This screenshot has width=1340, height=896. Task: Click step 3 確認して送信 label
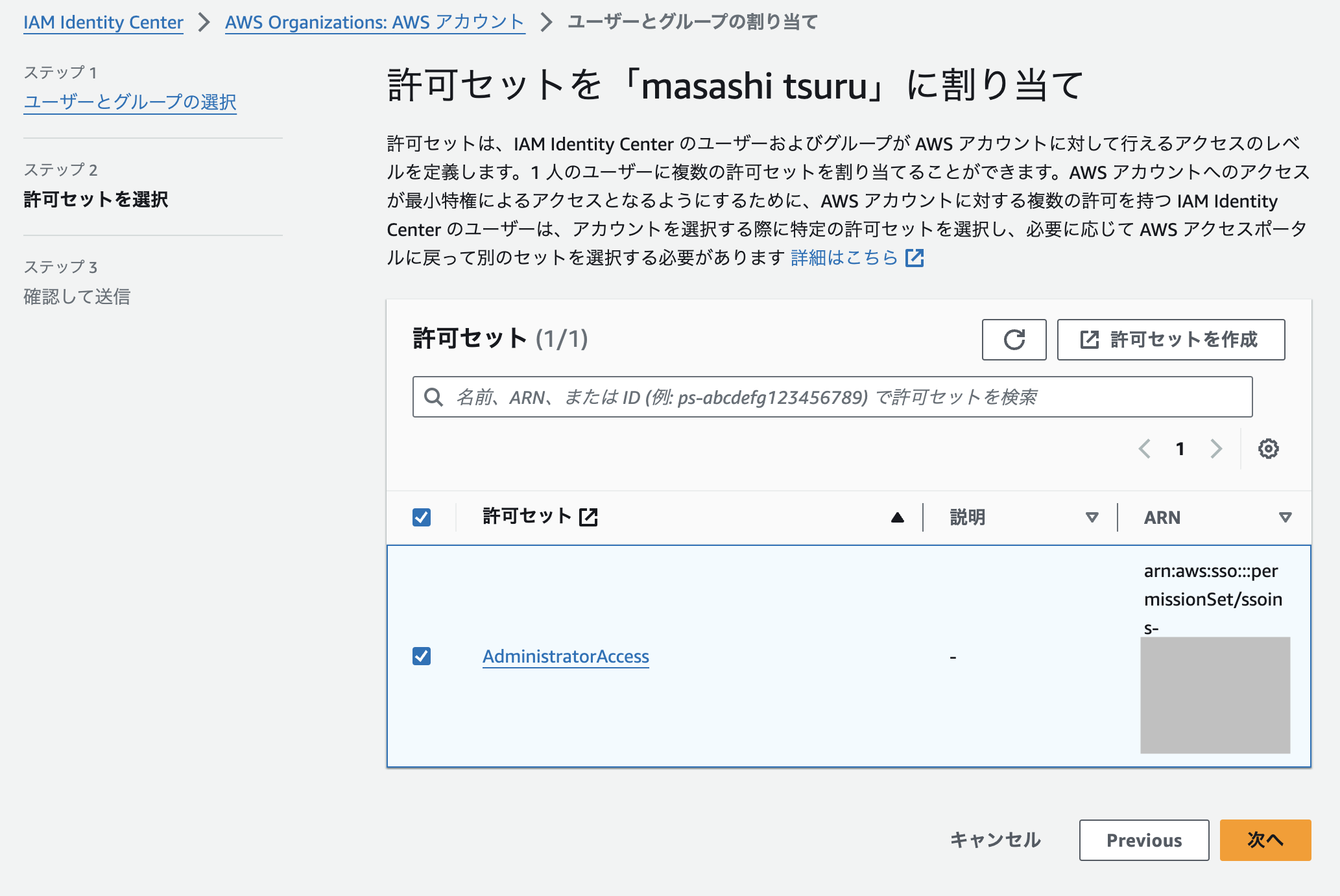77,296
